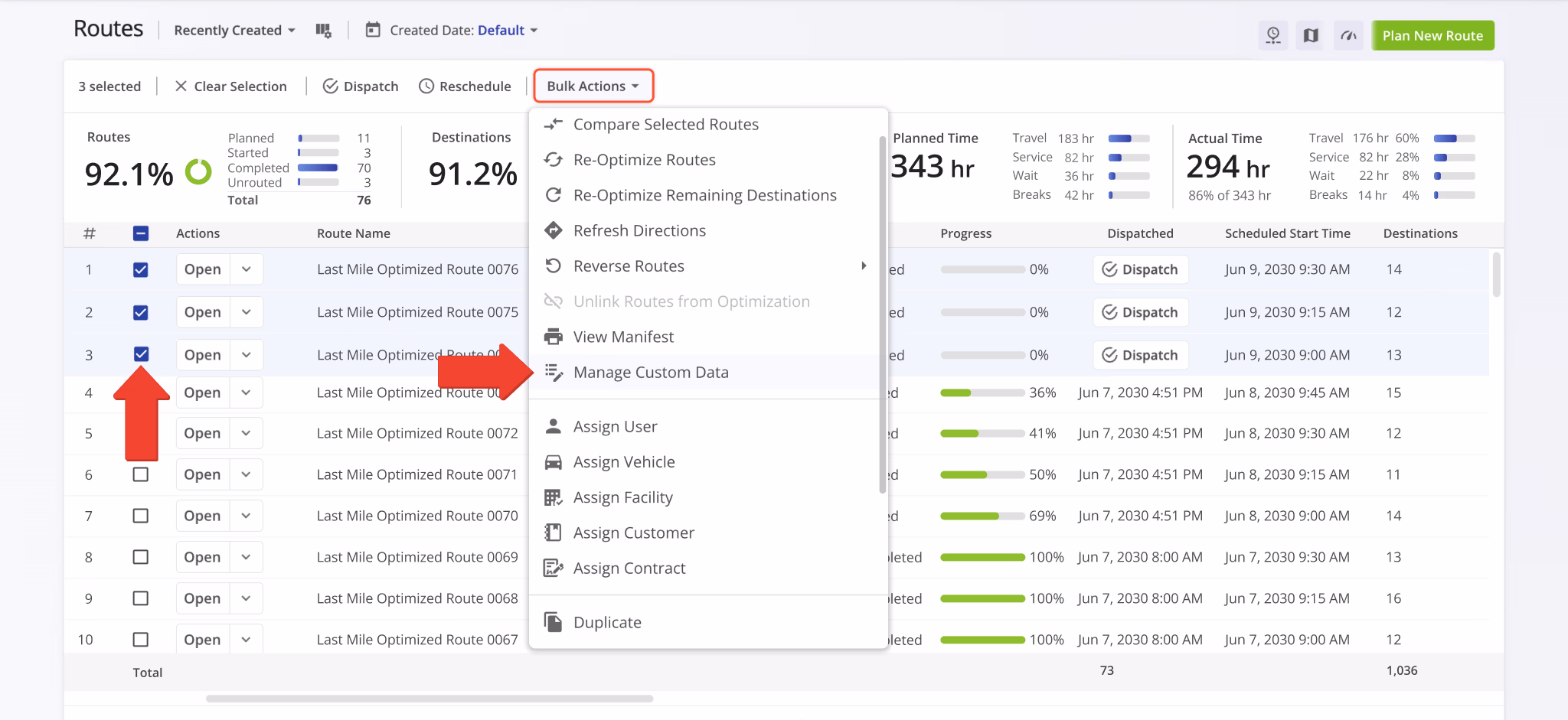Click the location history pin icon

click(x=1273, y=35)
